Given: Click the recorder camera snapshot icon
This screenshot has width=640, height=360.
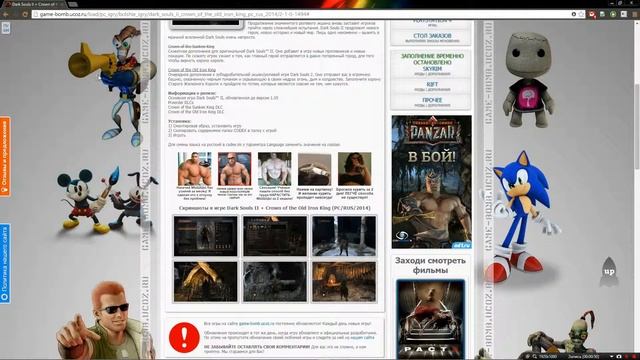Looking at the screenshot, I should 619,356.
